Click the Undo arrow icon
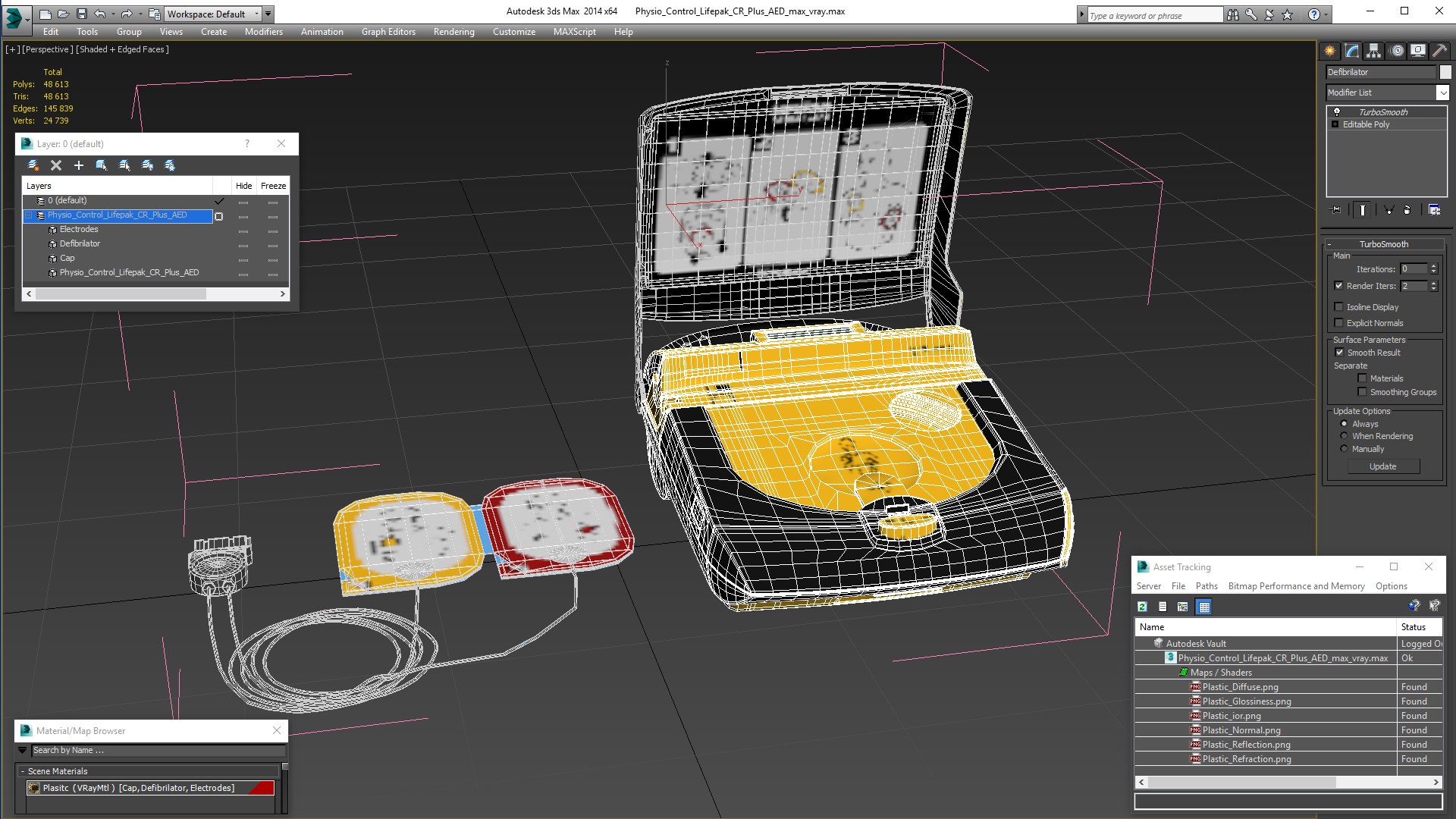 [99, 14]
